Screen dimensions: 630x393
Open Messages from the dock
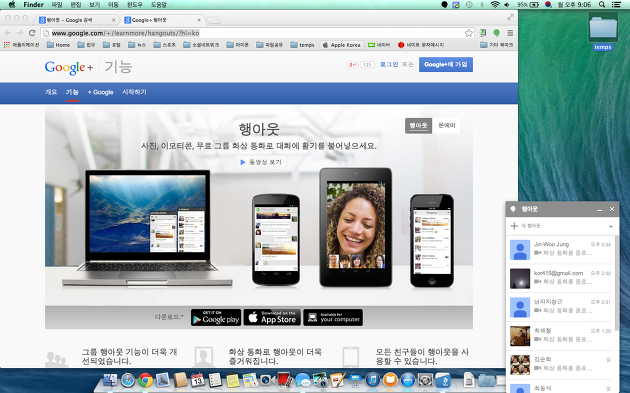(x=303, y=380)
